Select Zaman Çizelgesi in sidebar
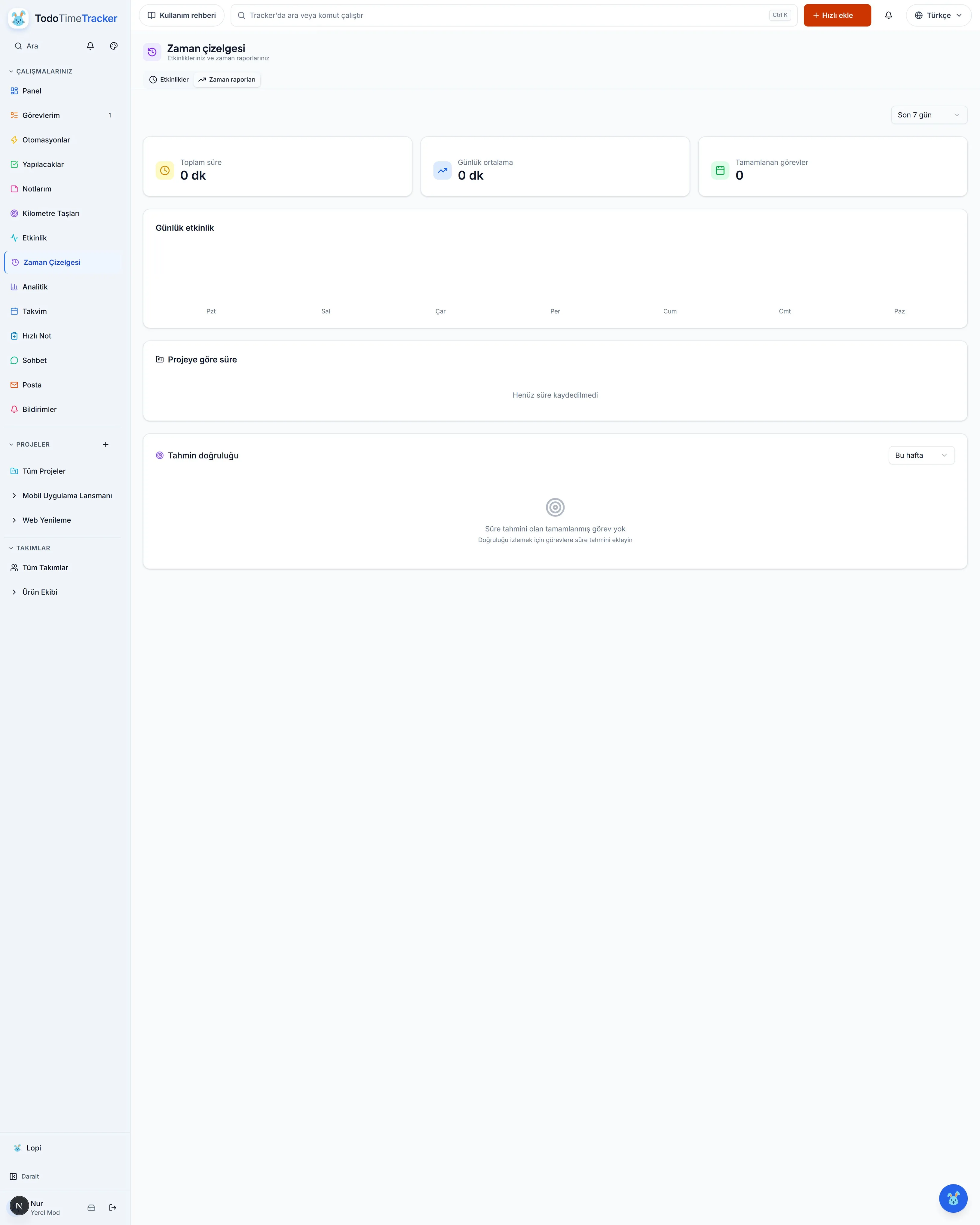 coord(63,262)
